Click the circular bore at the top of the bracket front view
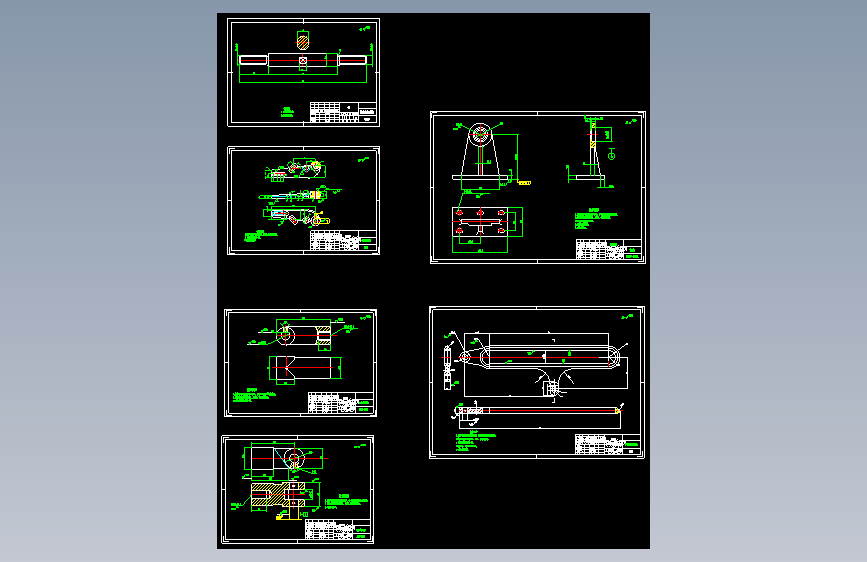This screenshot has width=867, height=562. tap(480, 133)
